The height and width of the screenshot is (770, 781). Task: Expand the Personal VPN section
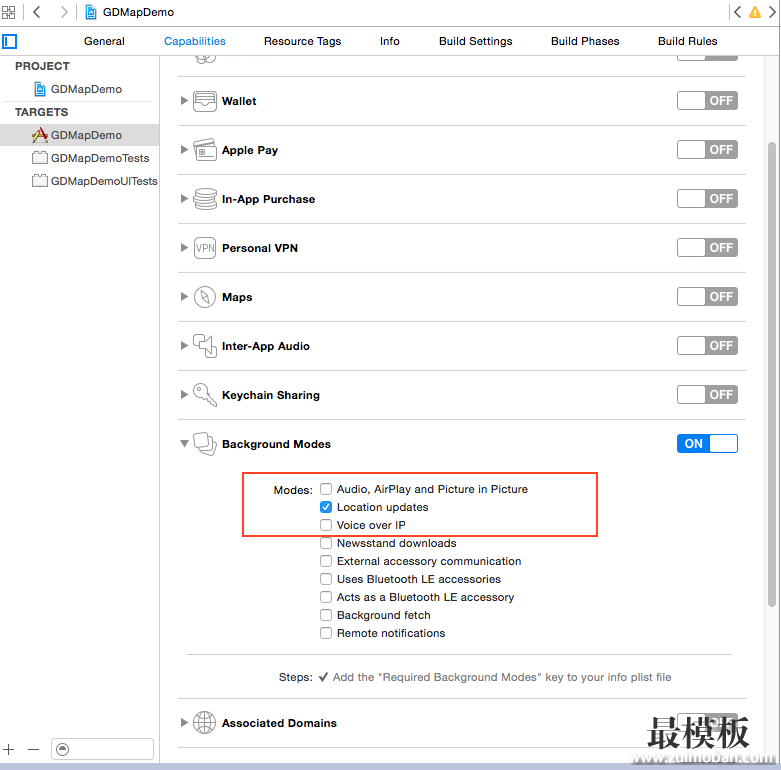(184, 248)
